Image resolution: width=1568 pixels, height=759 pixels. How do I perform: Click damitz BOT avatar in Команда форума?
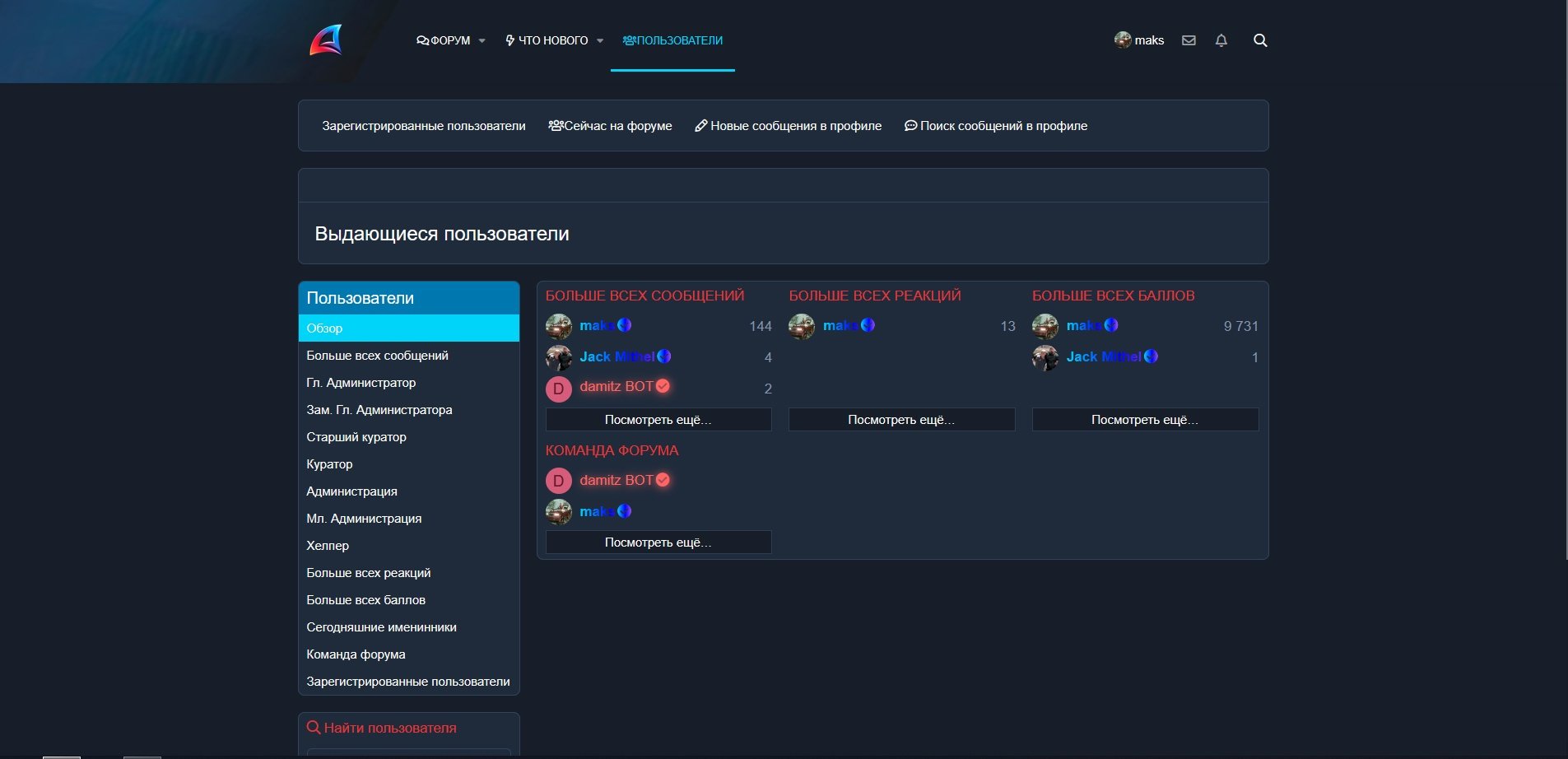(x=559, y=481)
